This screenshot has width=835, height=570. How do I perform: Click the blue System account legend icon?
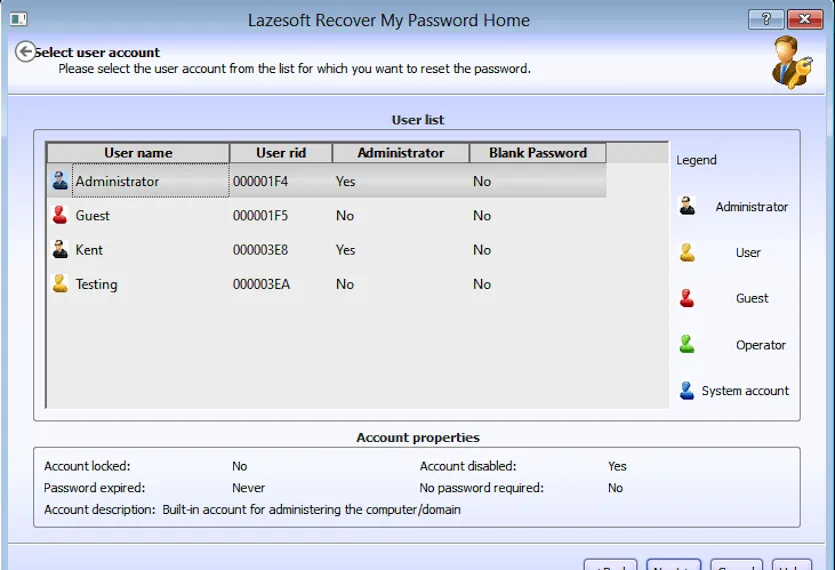687,390
